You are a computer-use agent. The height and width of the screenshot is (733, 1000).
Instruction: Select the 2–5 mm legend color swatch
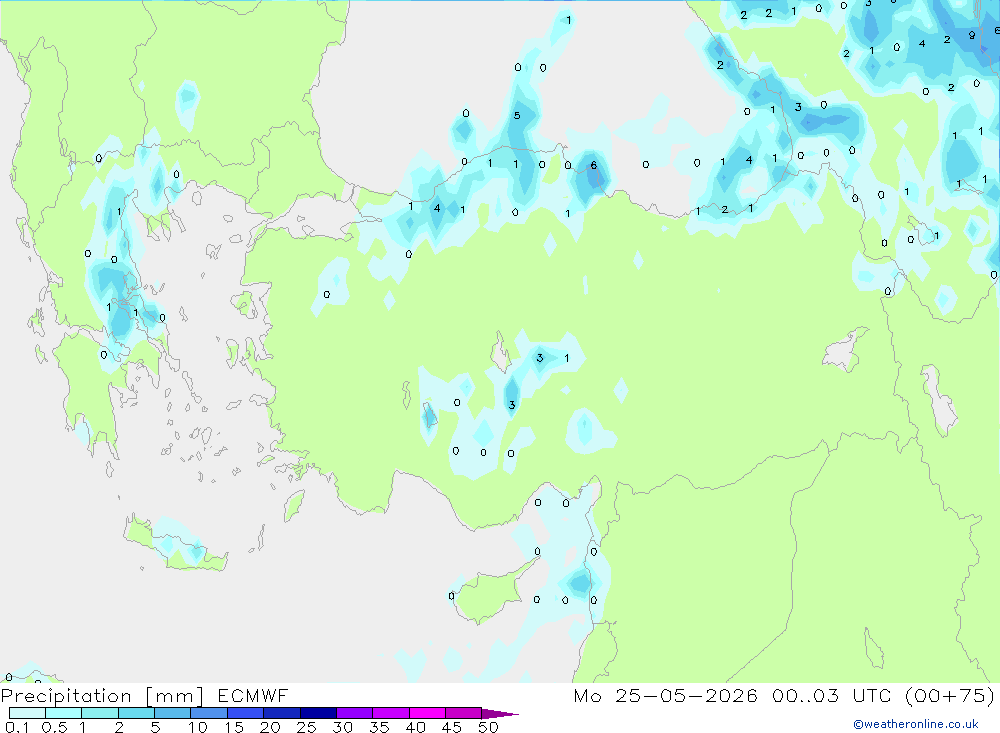point(136,713)
